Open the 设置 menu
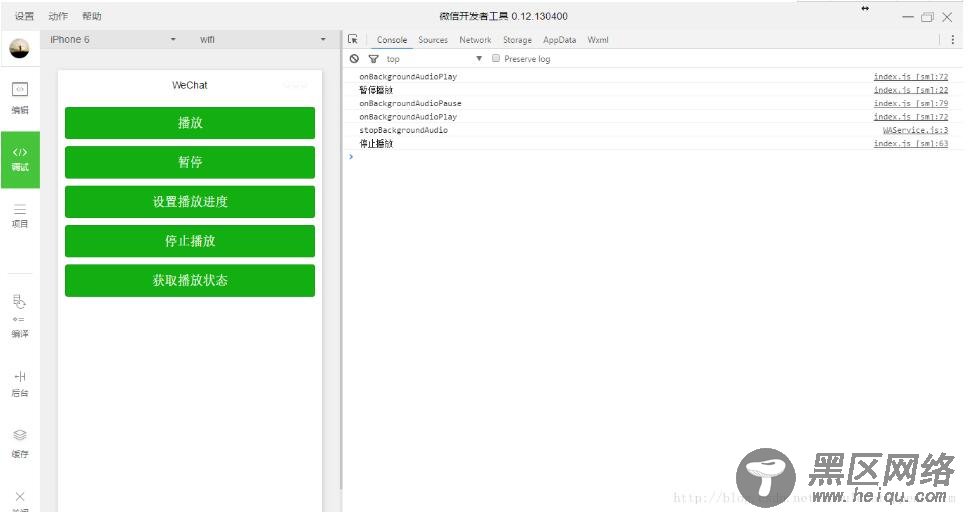968x513 pixels. pos(24,16)
